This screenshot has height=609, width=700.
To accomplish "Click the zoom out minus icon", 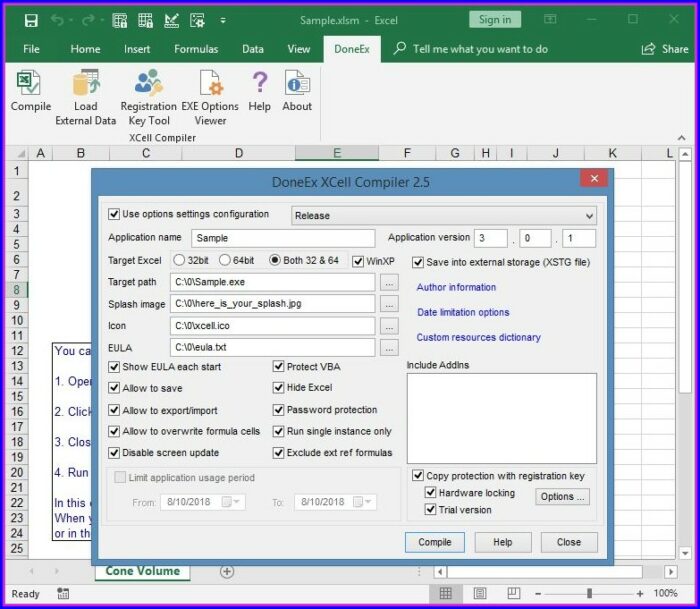I will (538, 593).
